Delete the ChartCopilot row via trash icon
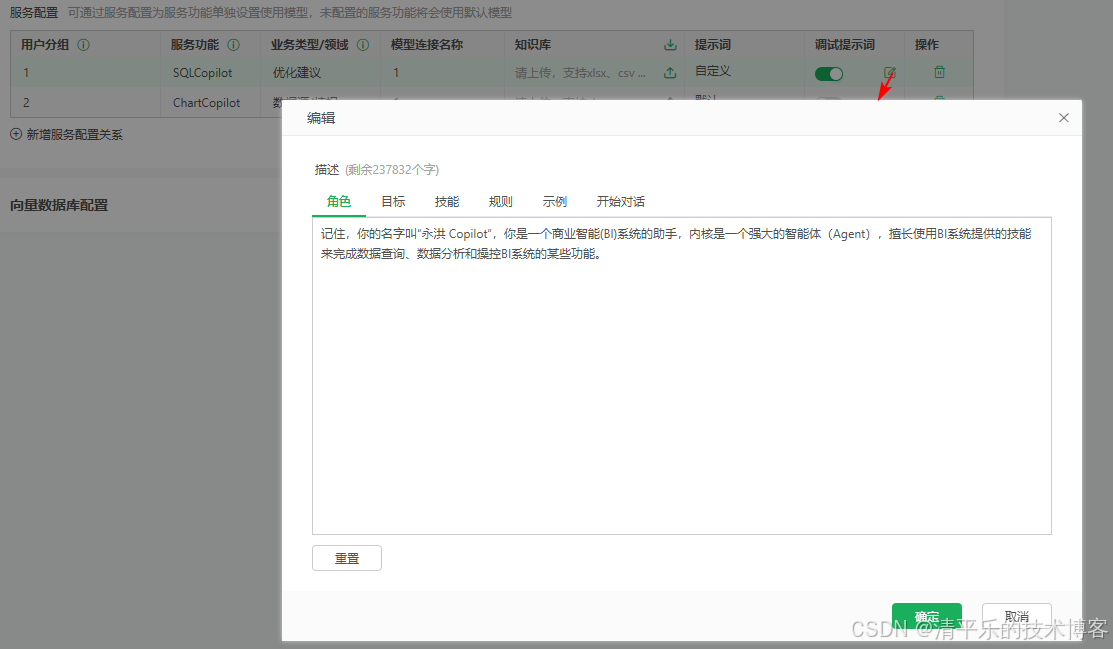1113x649 pixels. [939, 100]
